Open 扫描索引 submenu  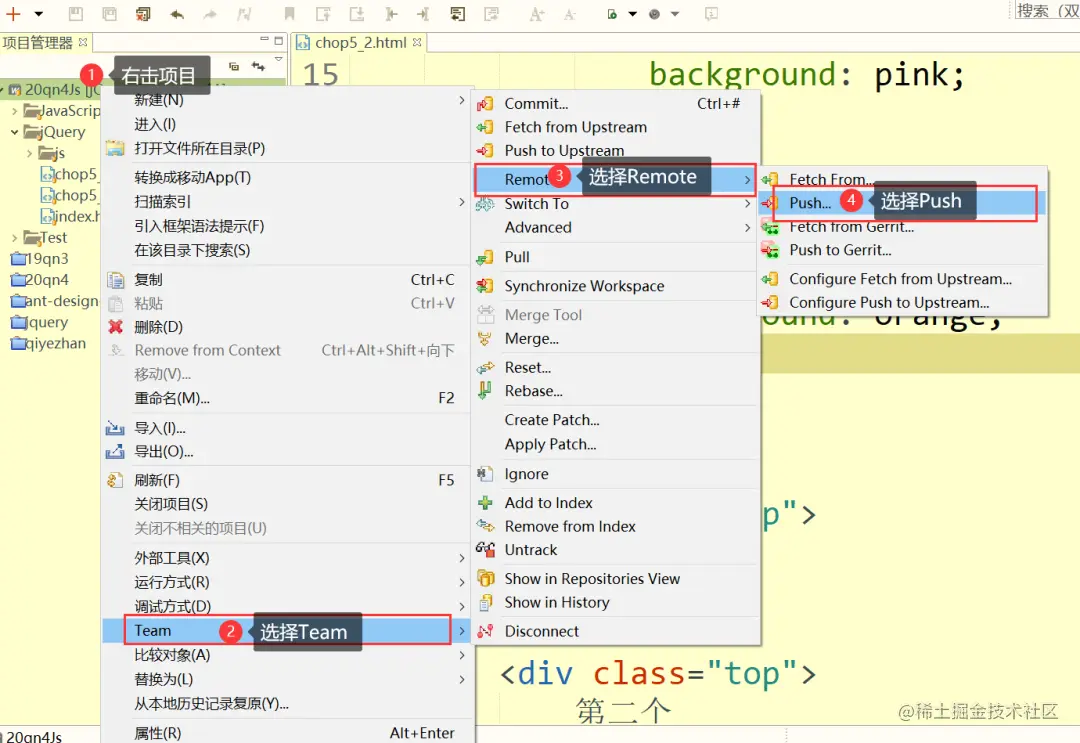coord(286,202)
